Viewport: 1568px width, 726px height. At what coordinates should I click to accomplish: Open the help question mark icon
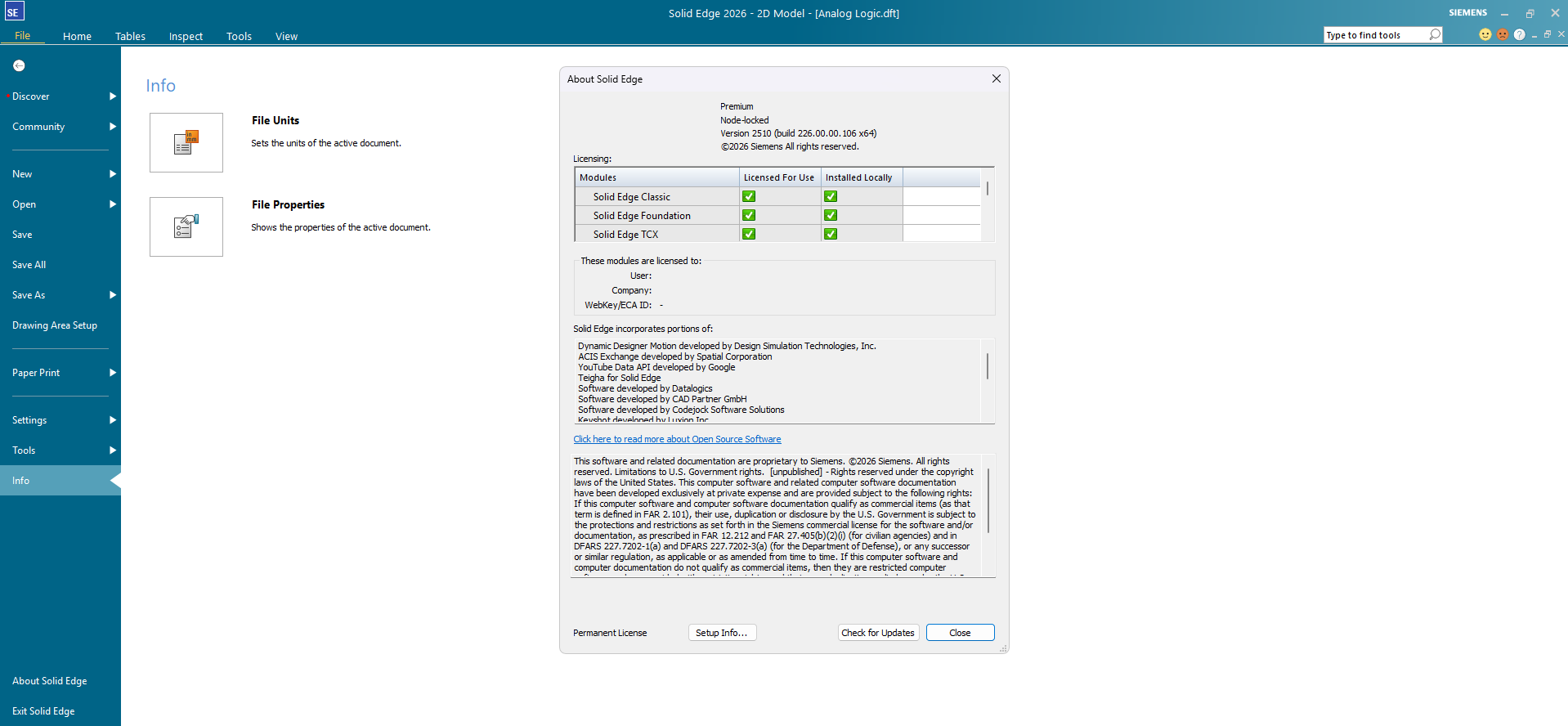click(1519, 34)
